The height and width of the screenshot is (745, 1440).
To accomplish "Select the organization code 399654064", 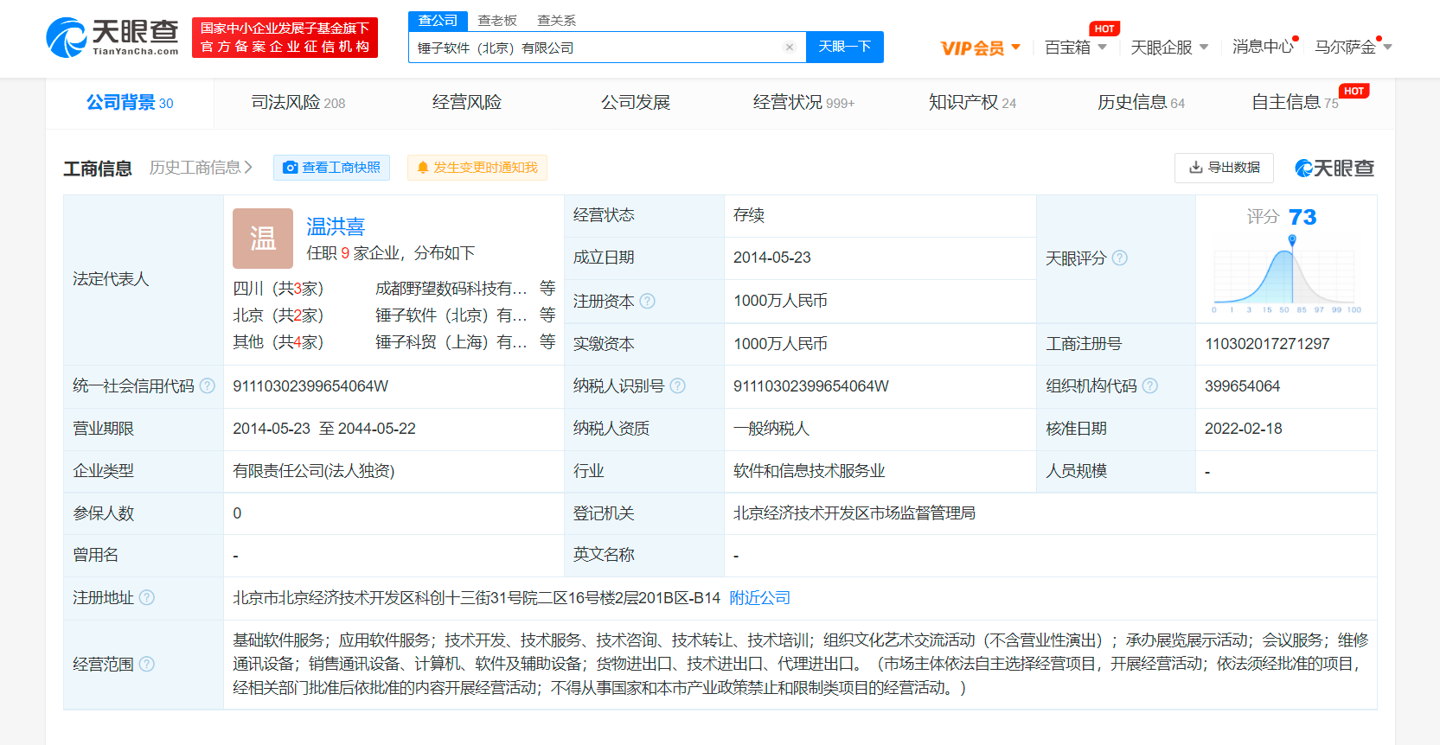I will (x=1243, y=386).
